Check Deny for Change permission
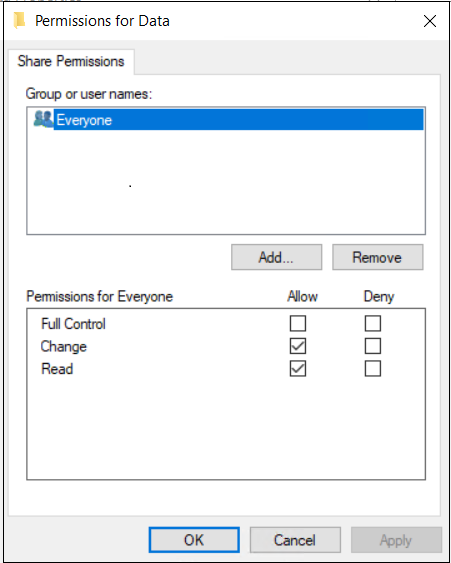The width and height of the screenshot is (451, 563). pos(373,346)
